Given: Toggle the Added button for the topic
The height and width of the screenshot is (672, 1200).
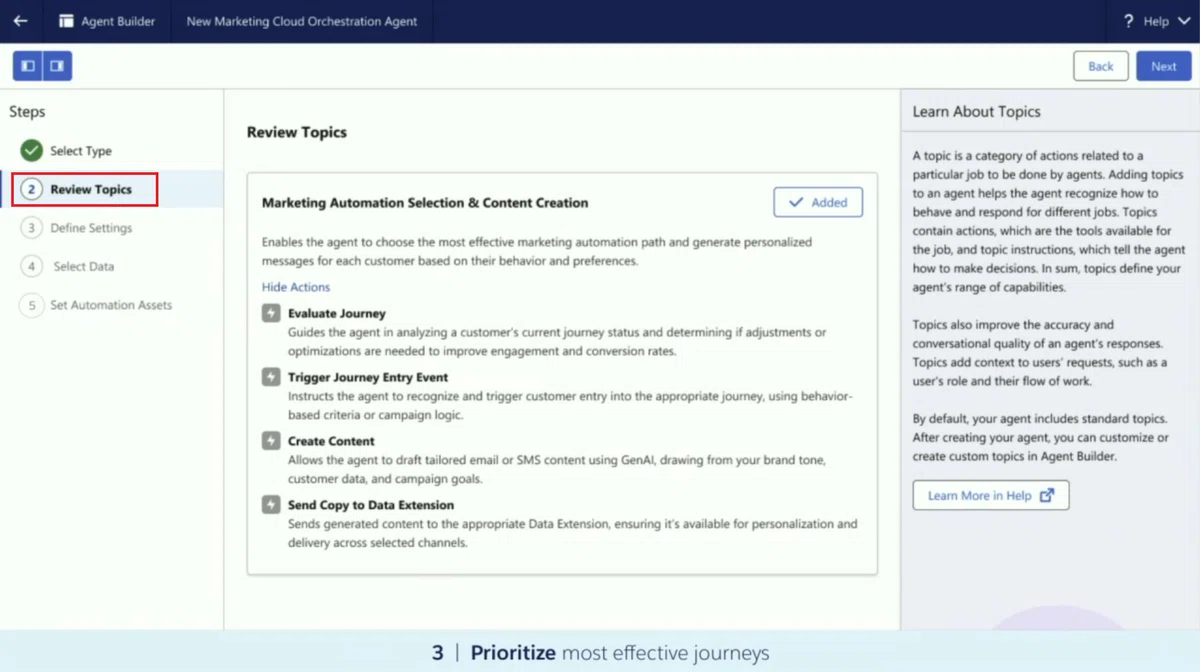Looking at the screenshot, I should pyautogui.click(x=818, y=202).
